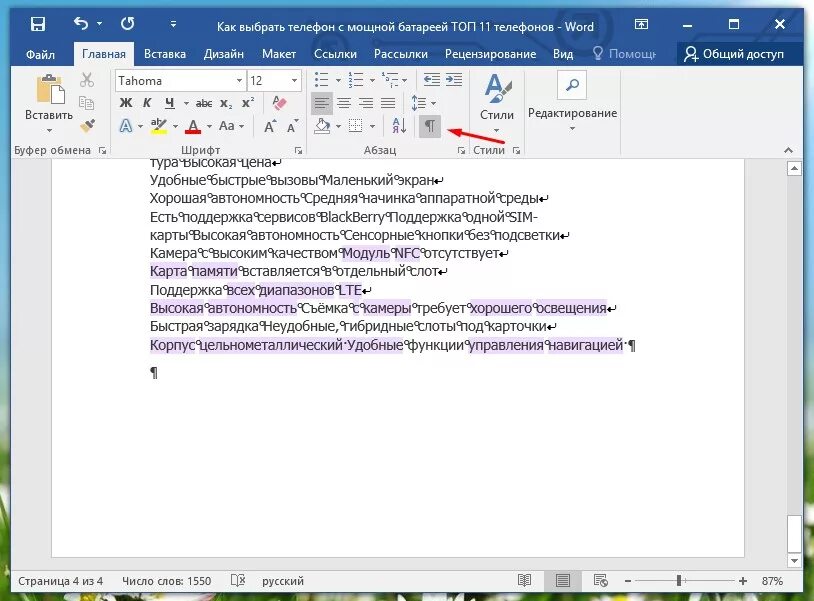The height and width of the screenshot is (601, 814).
Task: Align the text left
Action: coord(321,103)
